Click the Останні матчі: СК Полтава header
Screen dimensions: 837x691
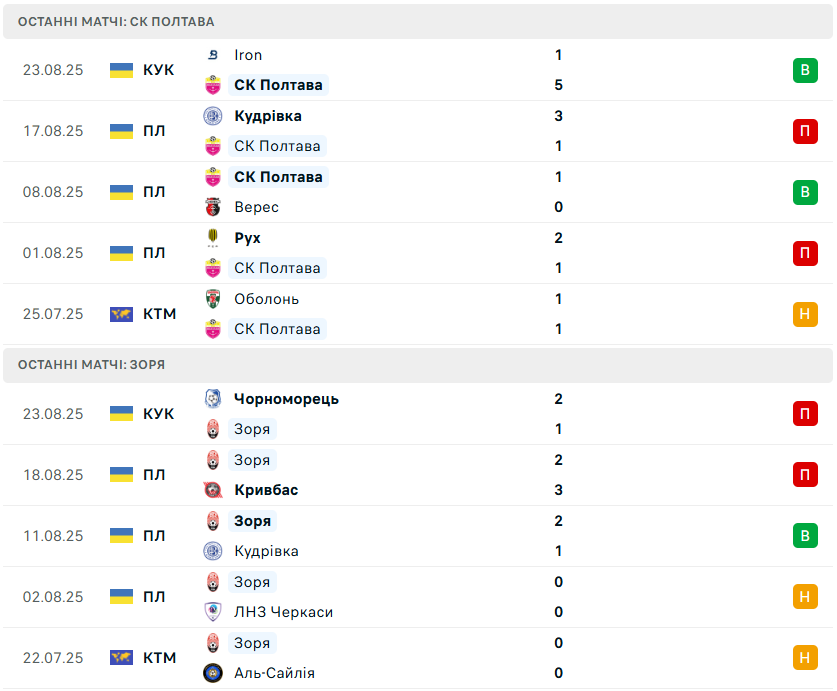click(116, 21)
